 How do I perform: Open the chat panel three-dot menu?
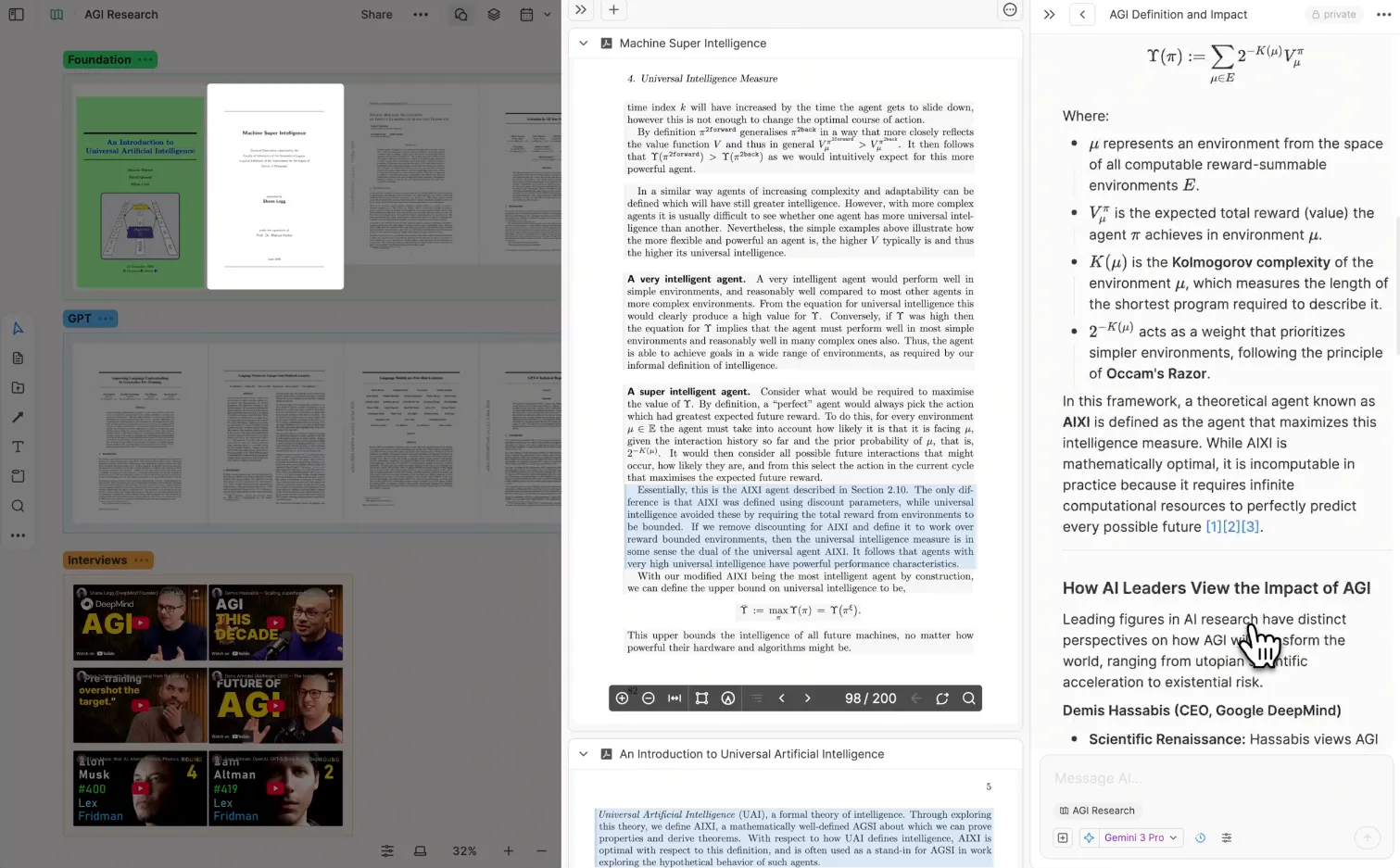(1383, 15)
